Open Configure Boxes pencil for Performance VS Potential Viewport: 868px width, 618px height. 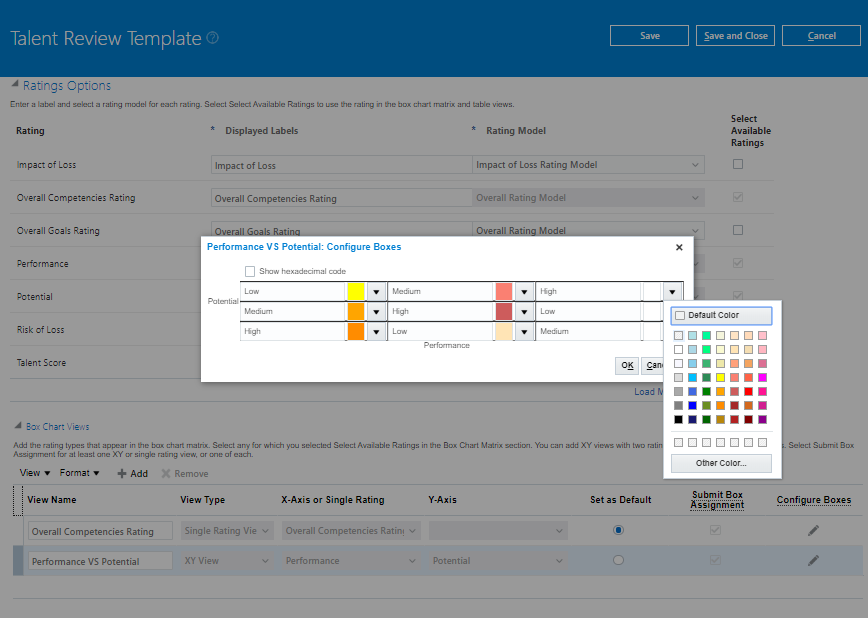pyautogui.click(x=813, y=560)
